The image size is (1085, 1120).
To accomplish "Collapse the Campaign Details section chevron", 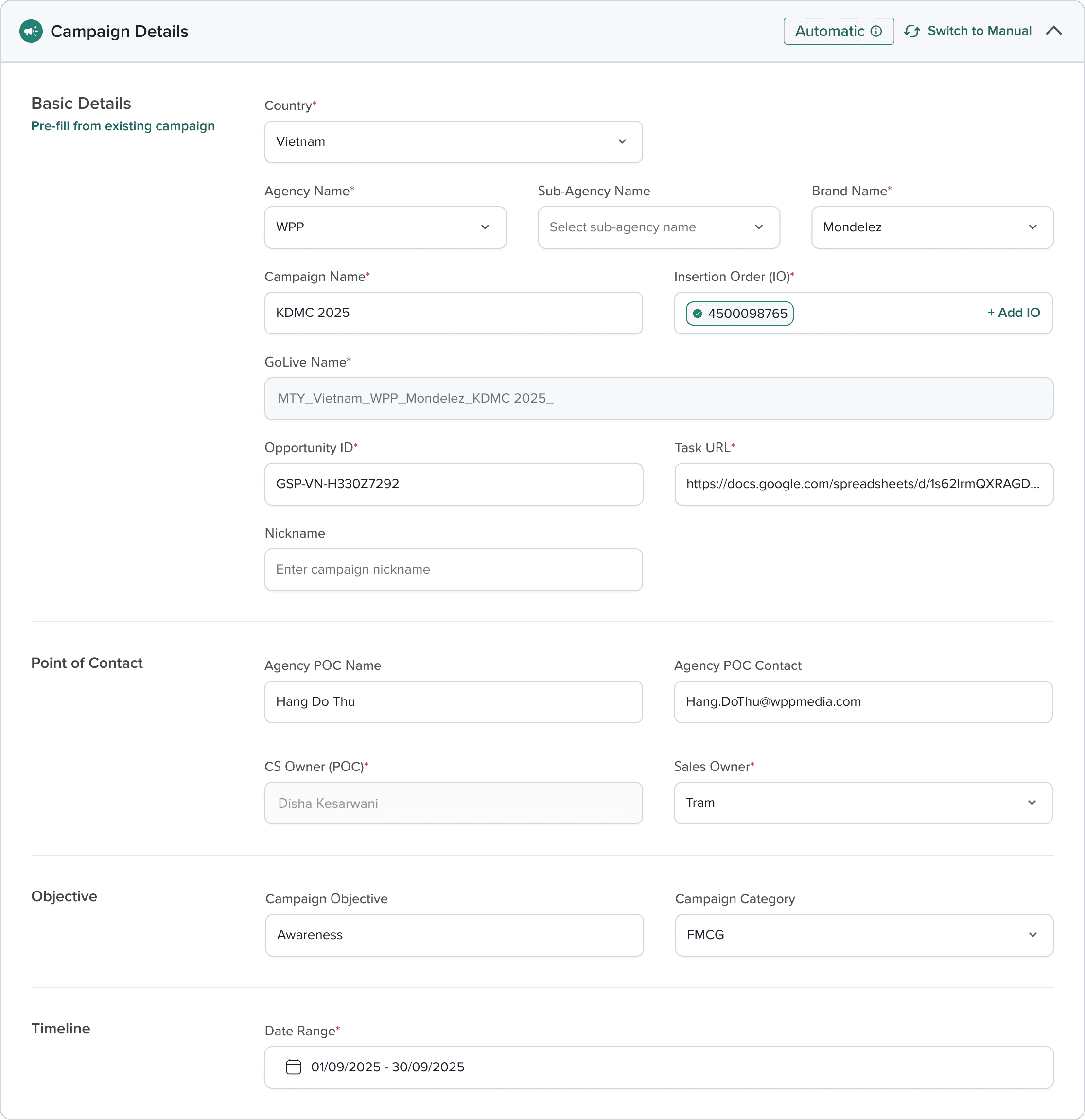I will pyautogui.click(x=1053, y=32).
